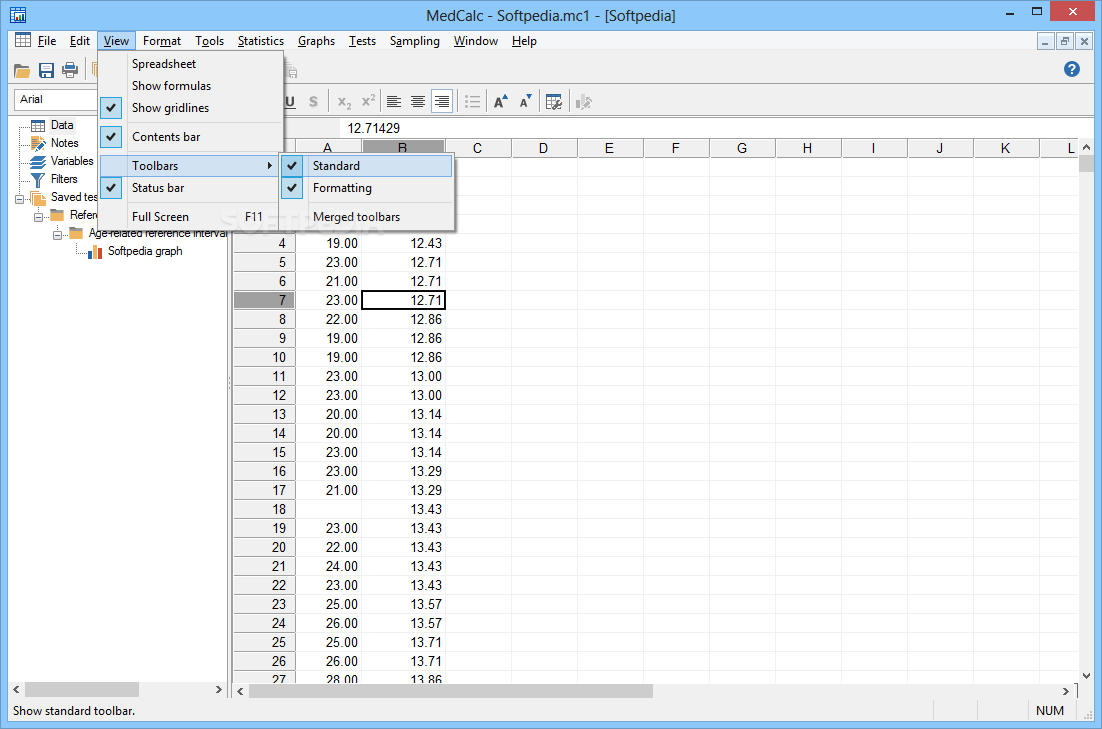Click the Print toolbar icon
The width and height of the screenshot is (1102, 729).
[70, 70]
